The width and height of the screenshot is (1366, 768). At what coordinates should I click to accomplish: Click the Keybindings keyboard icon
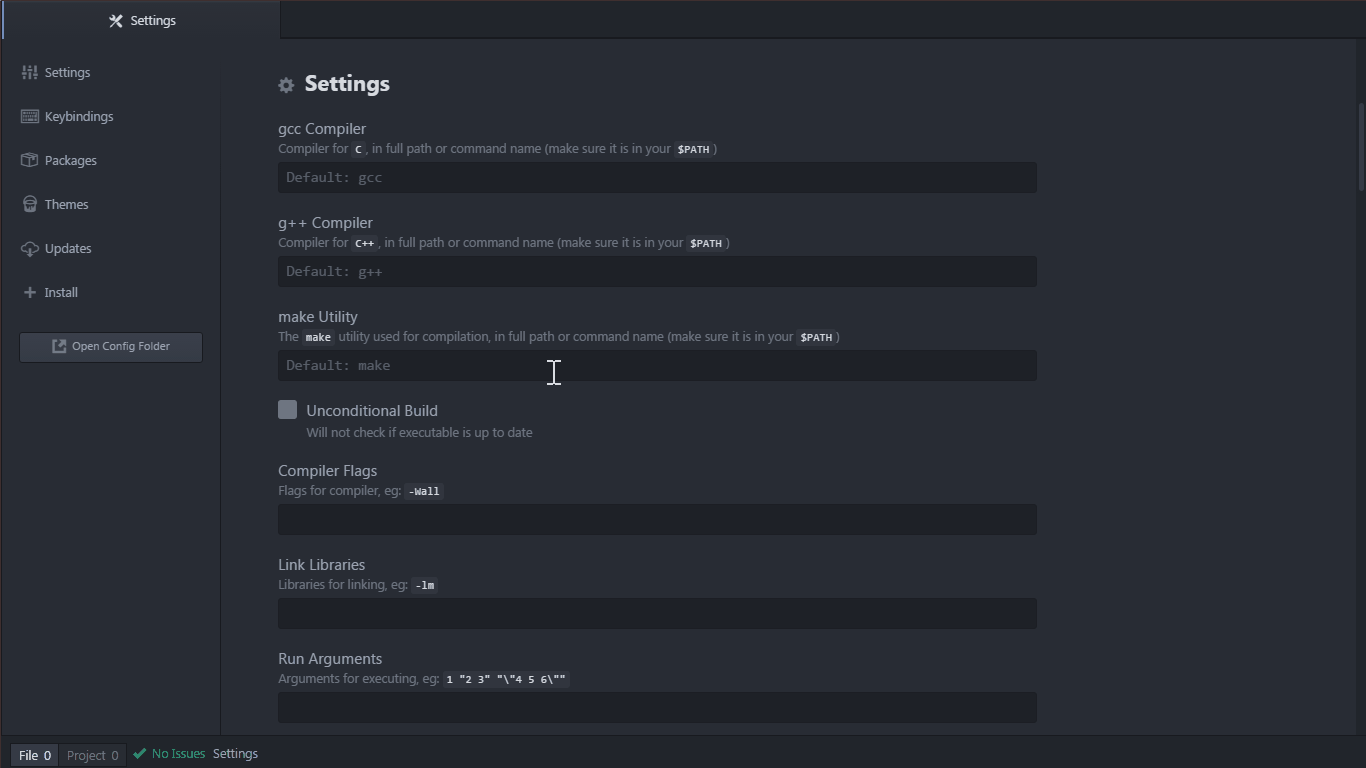30,116
